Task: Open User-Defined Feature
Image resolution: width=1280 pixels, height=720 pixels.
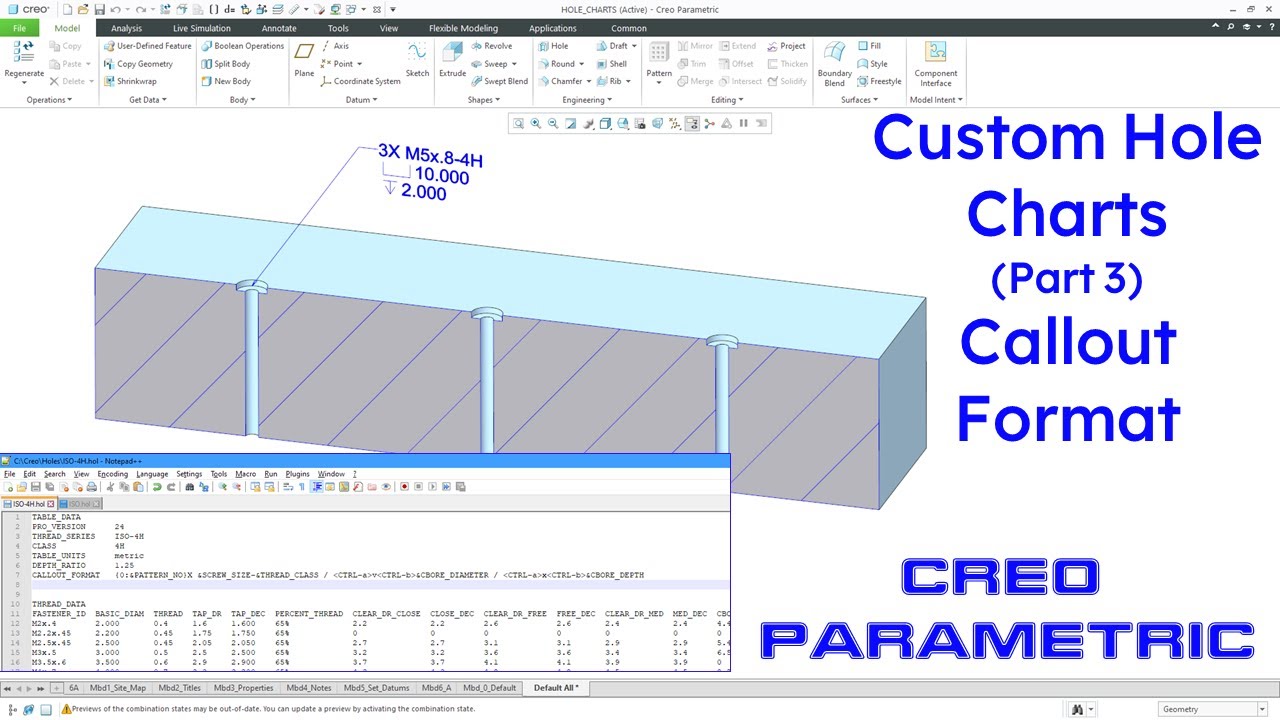Action: click(147, 46)
